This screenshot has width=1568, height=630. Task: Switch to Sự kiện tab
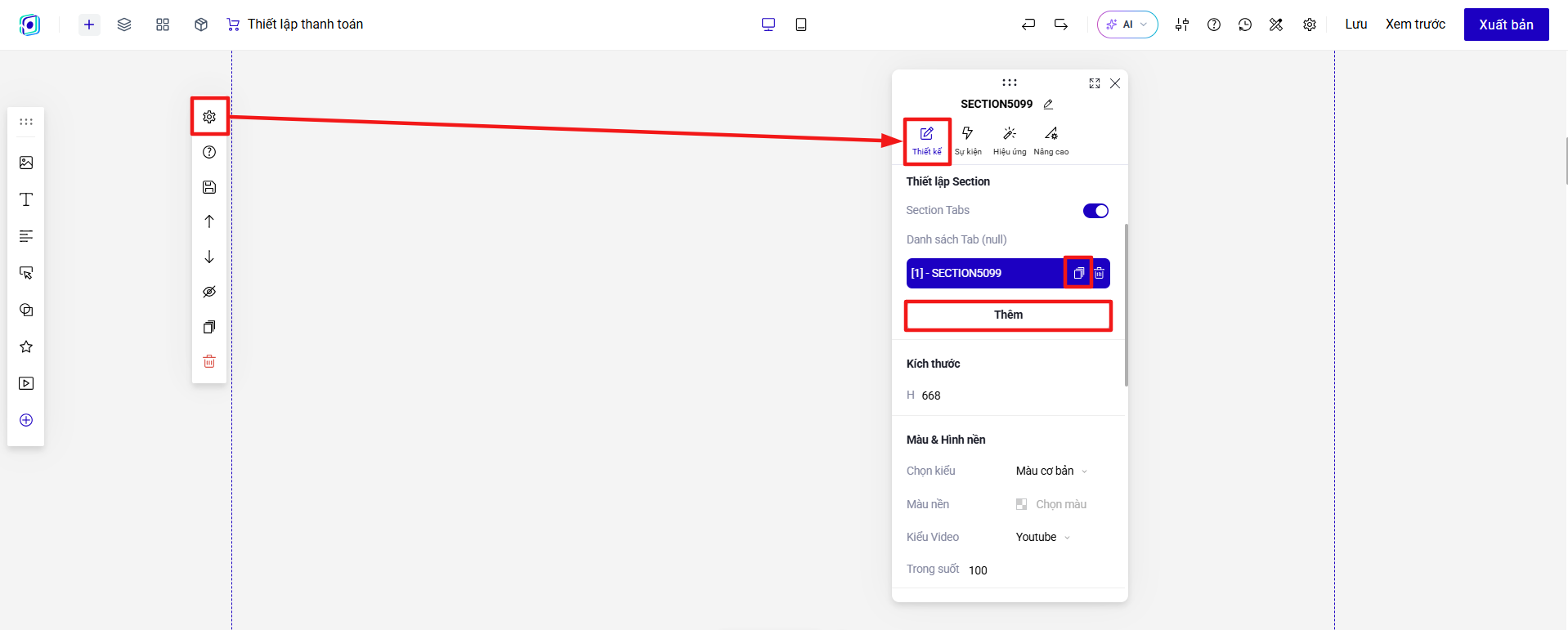(968, 141)
